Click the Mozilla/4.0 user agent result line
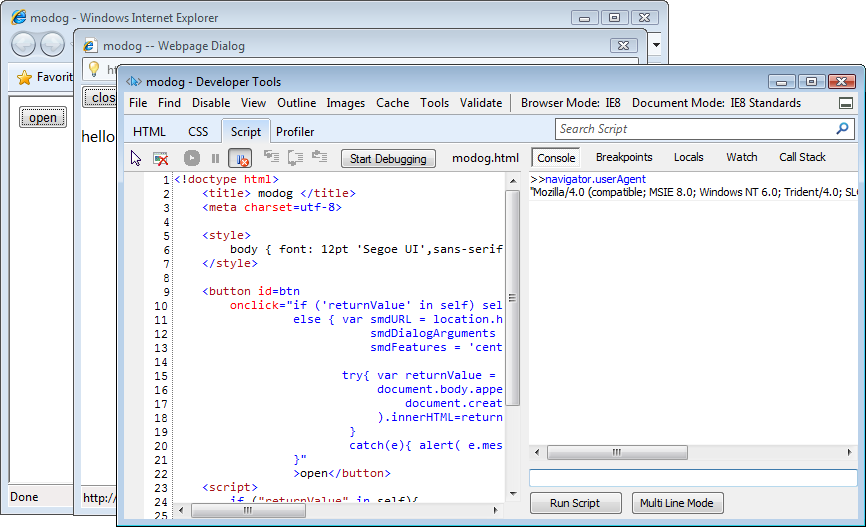Viewport: 867px width, 528px height. point(693,192)
